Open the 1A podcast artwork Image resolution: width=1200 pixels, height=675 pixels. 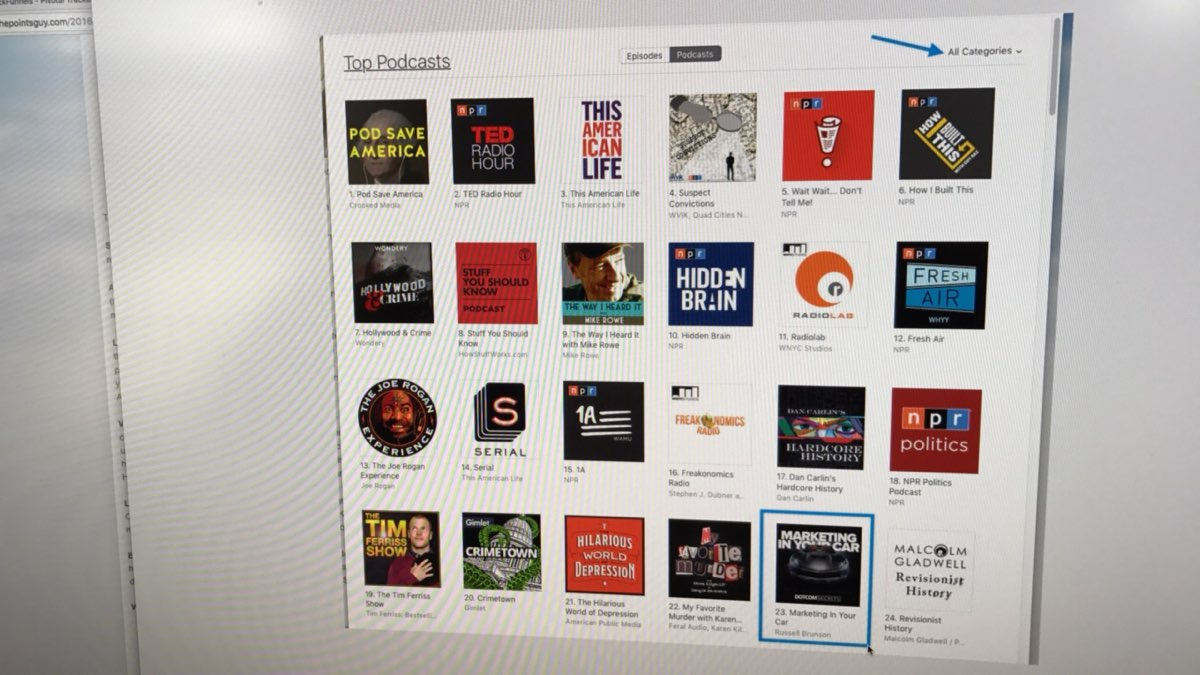(x=603, y=421)
